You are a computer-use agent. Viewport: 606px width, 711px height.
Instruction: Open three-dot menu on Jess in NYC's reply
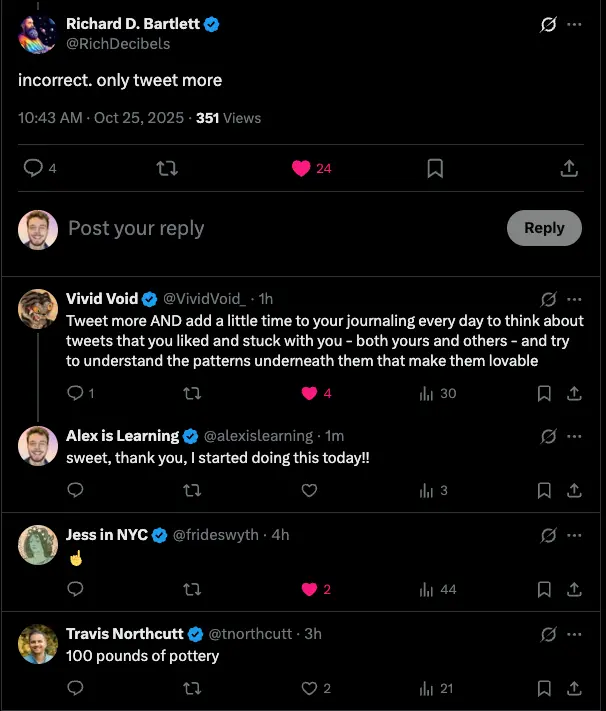coord(574,535)
